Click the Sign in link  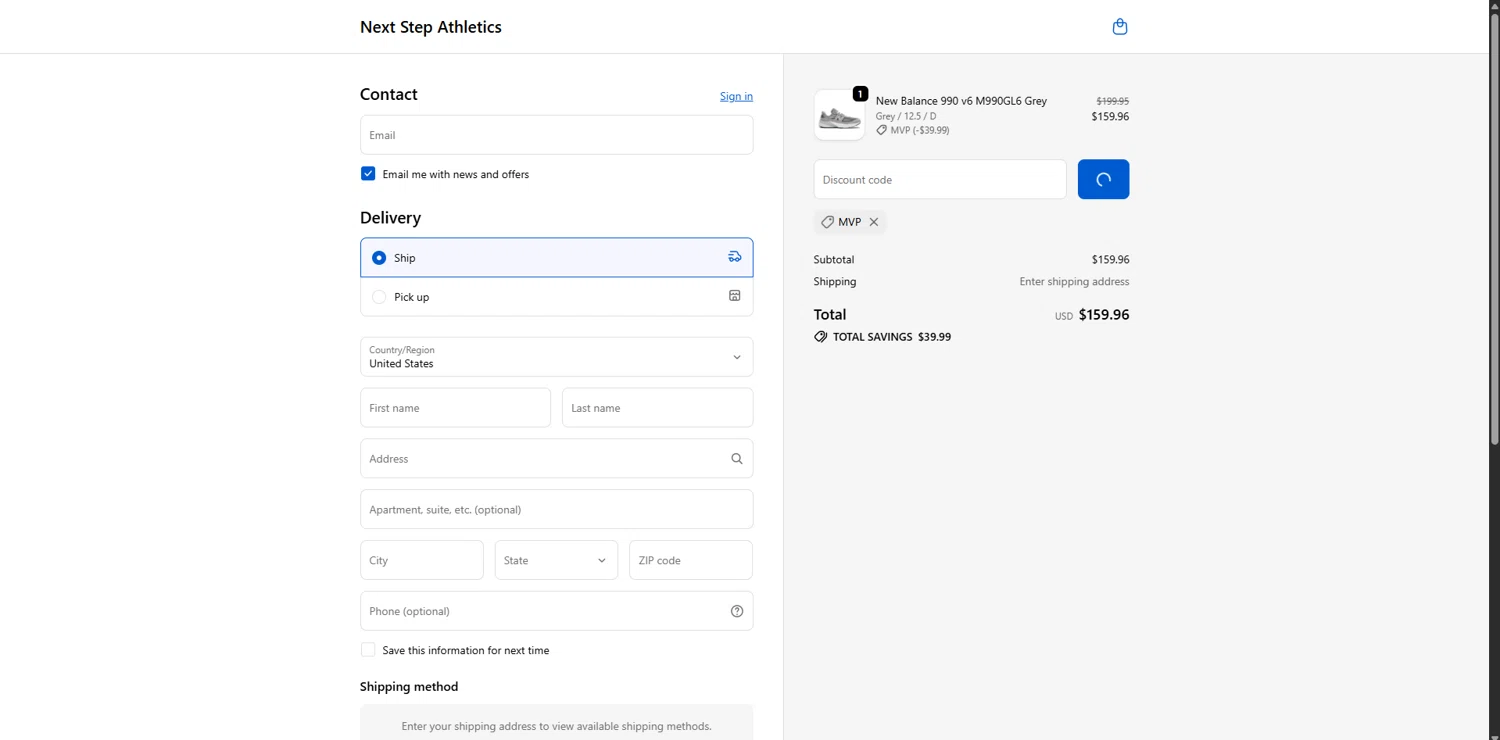pyautogui.click(x=736, y=96)
